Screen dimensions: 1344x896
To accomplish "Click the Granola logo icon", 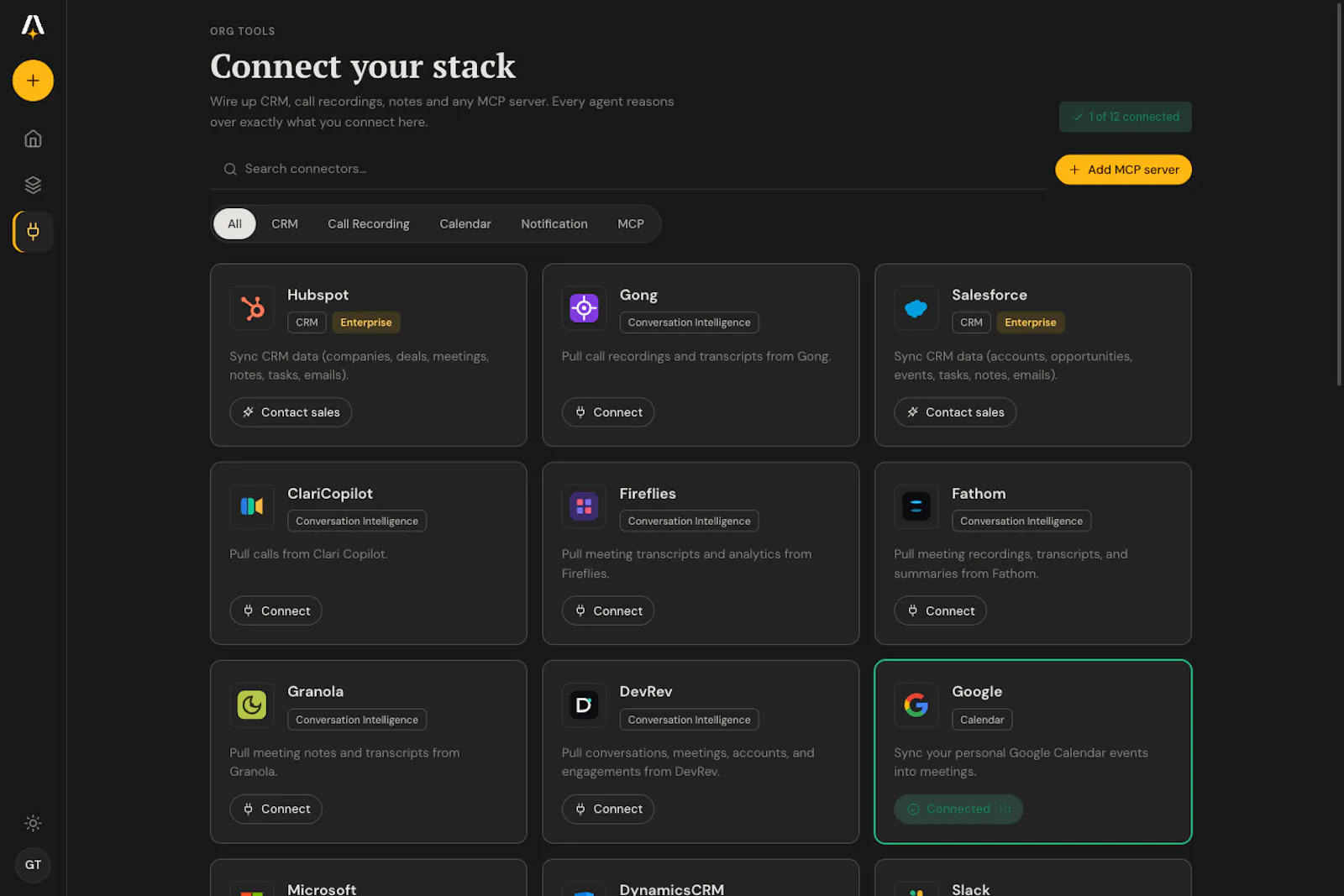I will coord(252,705).
